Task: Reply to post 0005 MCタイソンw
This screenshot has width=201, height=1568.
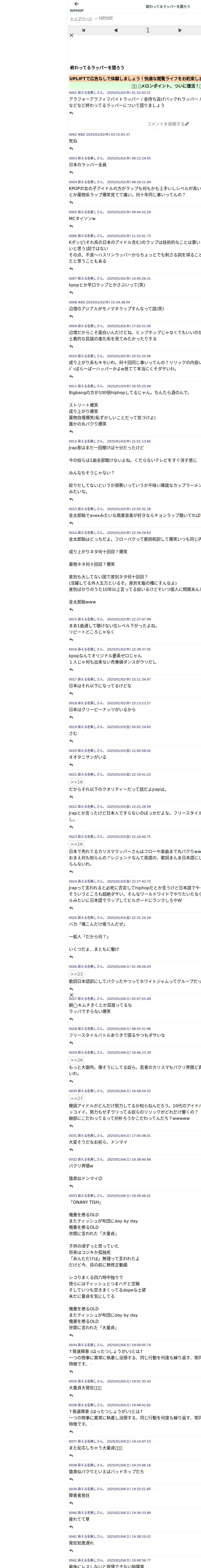Action: [x=71, y=226]
